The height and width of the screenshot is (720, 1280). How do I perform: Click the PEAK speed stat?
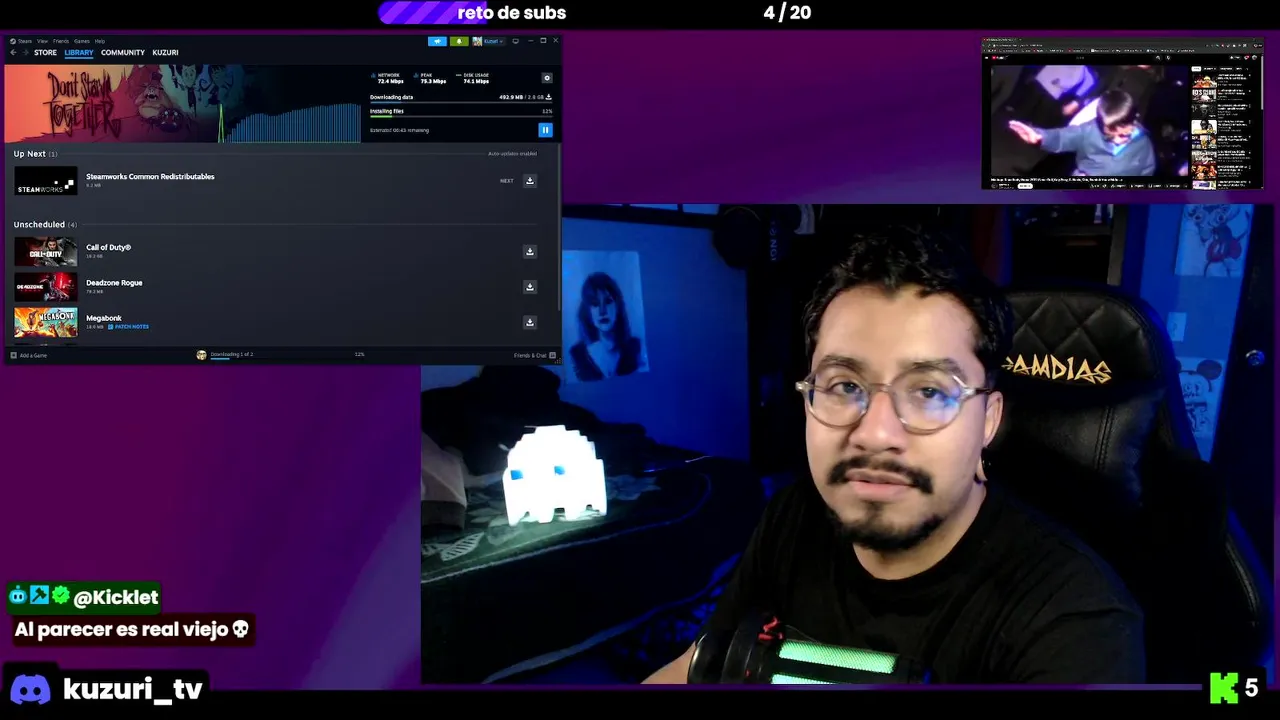[x=431, y=78]
